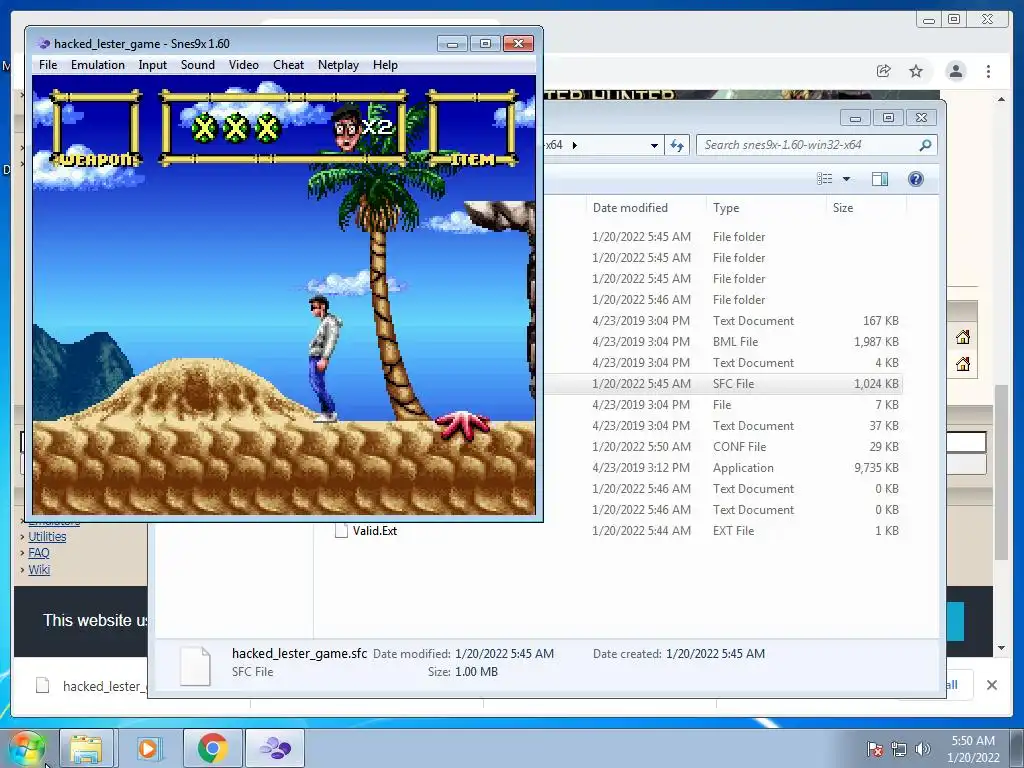Click the details pane file thumbnail icon
The width and height of the screenshot is (1024, 768).
(195, 665)
